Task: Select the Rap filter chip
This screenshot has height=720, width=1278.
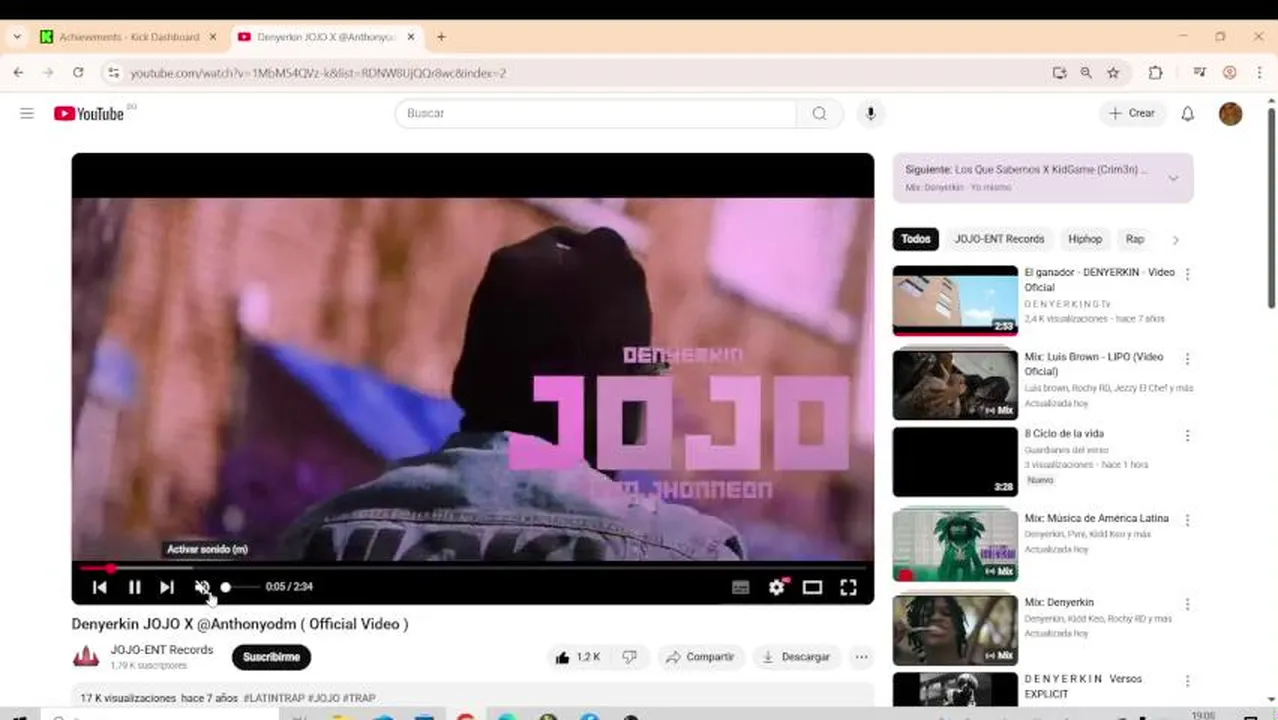Action: [1135, 239]
